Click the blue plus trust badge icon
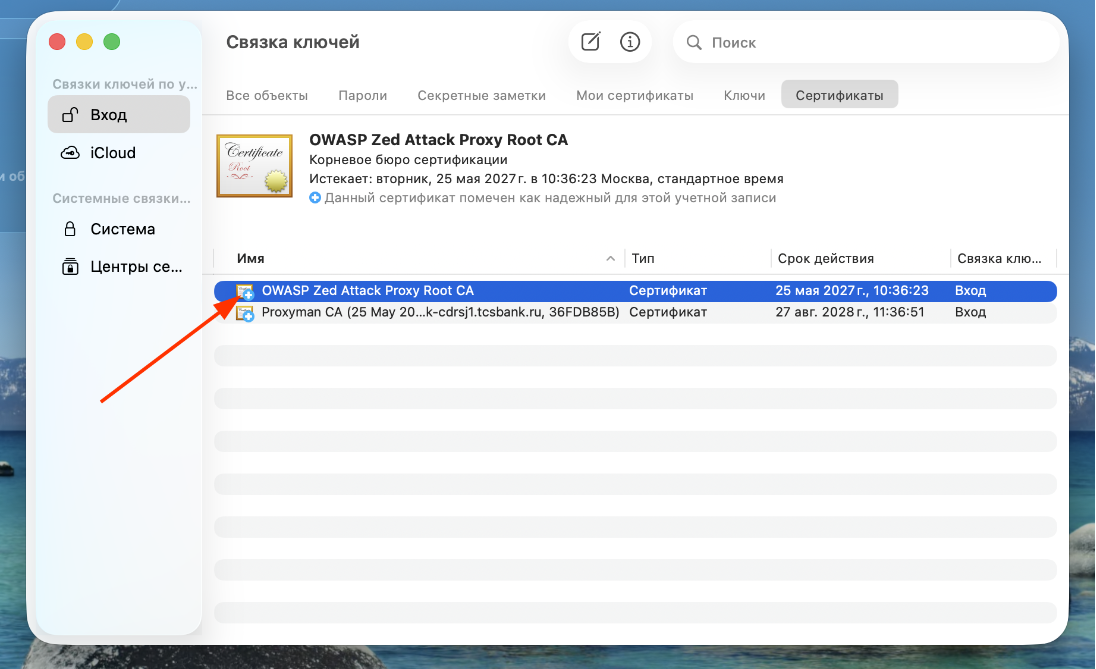 (x=315, y=198)
